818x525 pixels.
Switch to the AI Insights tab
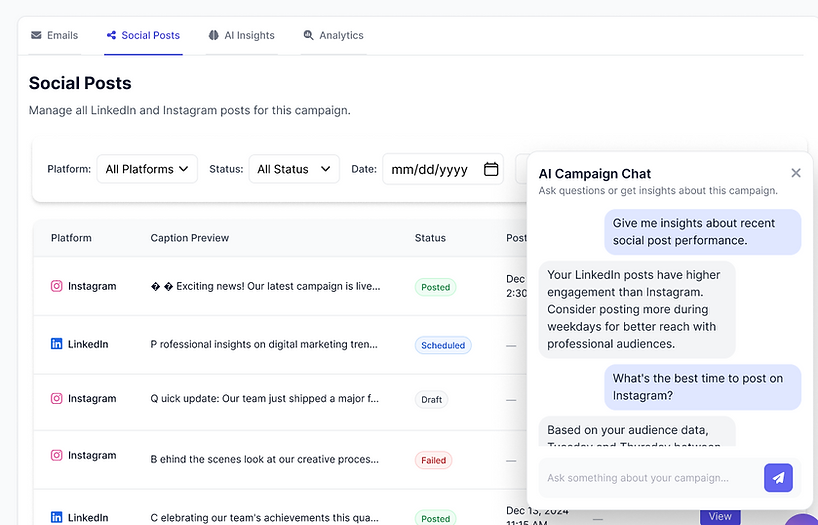point(249,35)
